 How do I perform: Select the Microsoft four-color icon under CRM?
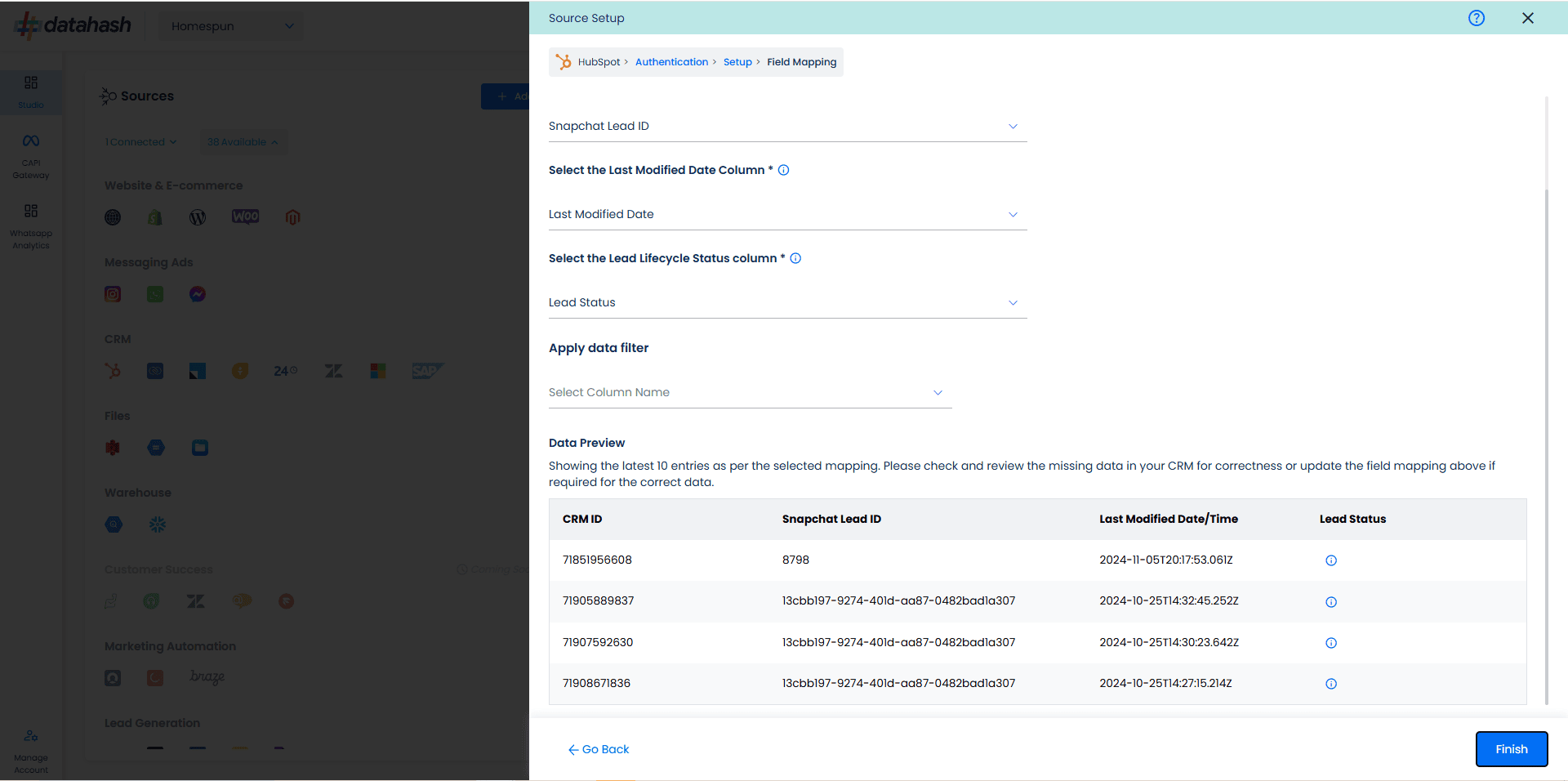pos(377,371)
